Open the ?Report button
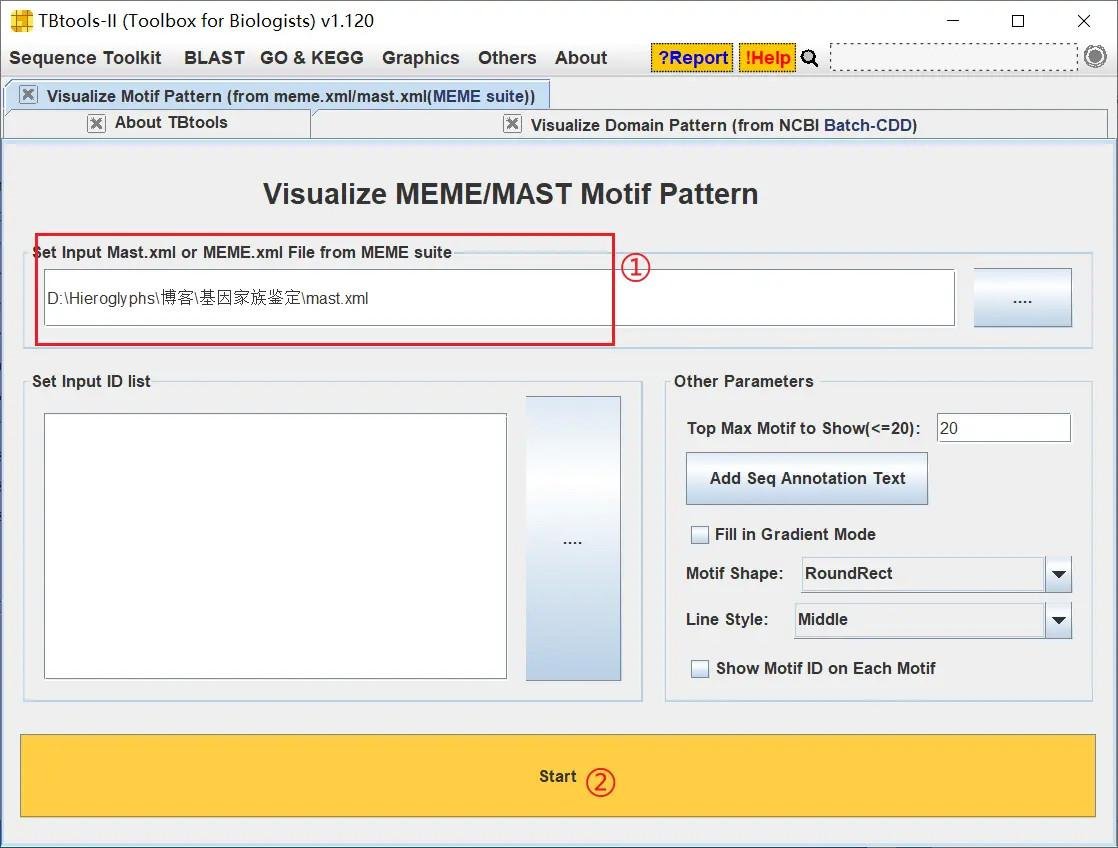Image resolution: width=1118 pixels, height=848 pixels. coord(692,58)
